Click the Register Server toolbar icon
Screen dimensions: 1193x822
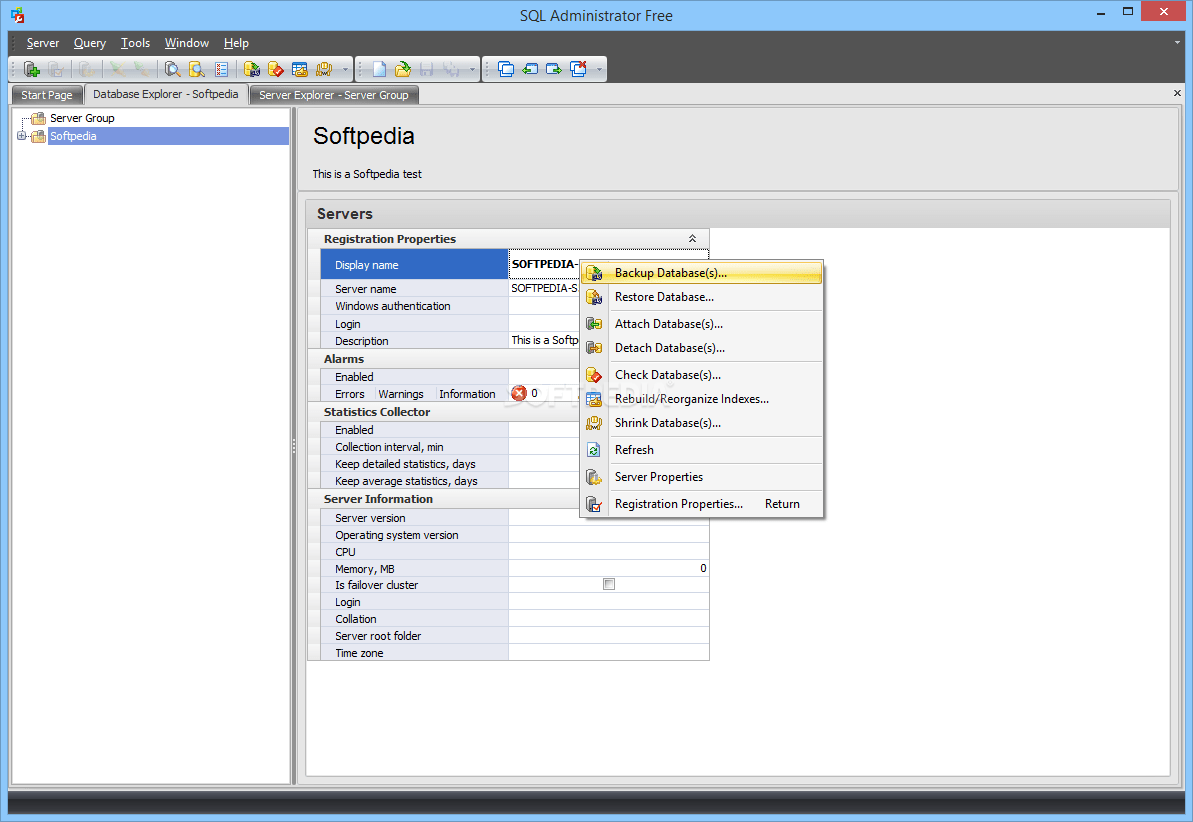click(x=32, y=69)
